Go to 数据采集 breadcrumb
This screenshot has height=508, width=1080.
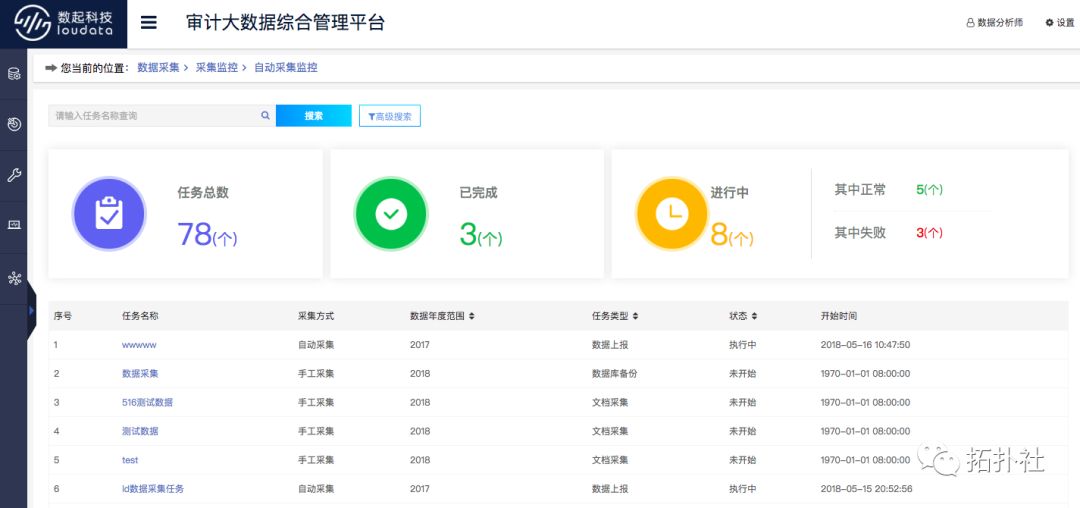pos(158,68)
